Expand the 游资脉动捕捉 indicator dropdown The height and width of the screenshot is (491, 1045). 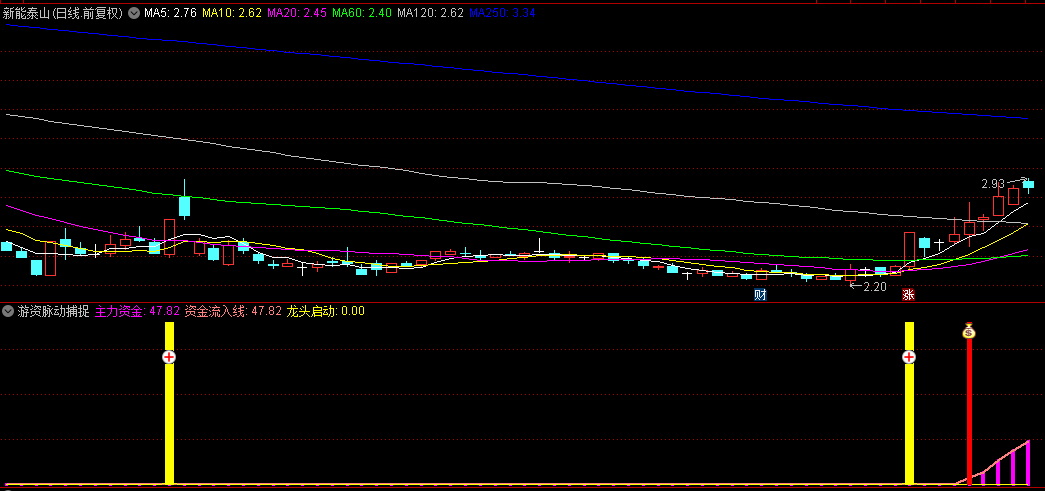8,310
